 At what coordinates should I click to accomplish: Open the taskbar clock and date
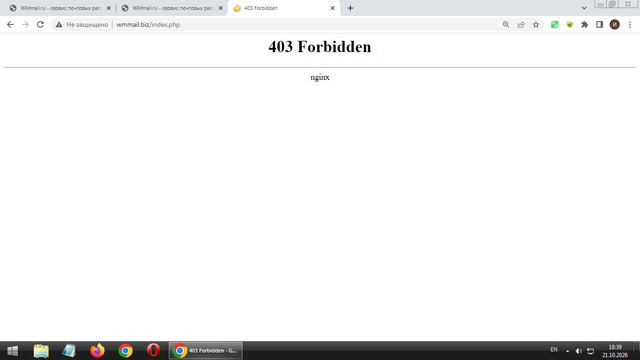pyautogui.click(x=615, y=351)
